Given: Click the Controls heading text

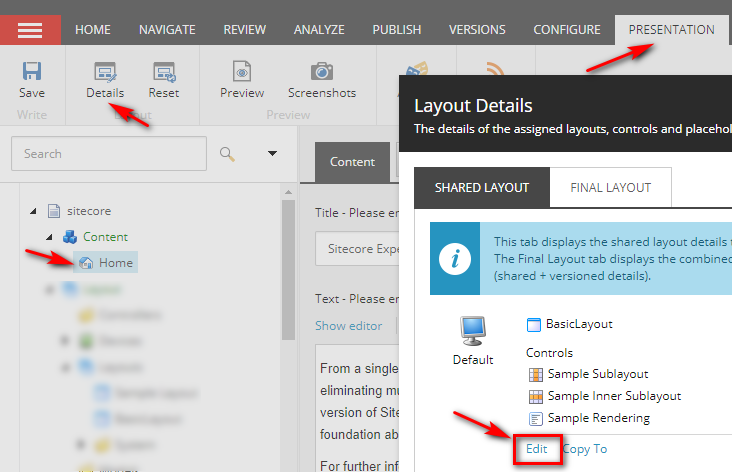Looking at the screenshot, I should 549,353.
